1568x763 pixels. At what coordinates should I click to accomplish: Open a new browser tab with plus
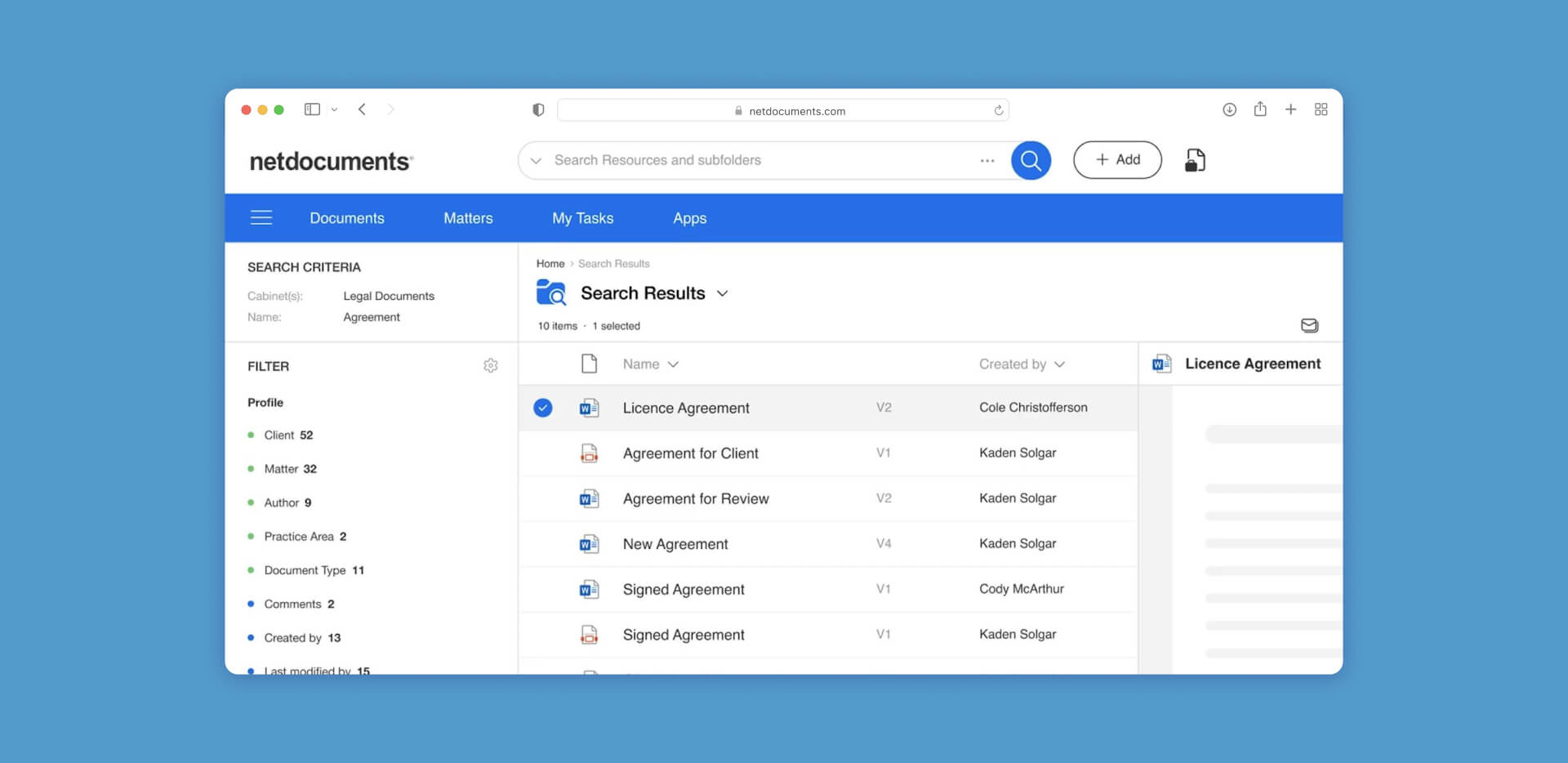[1290, 109]
